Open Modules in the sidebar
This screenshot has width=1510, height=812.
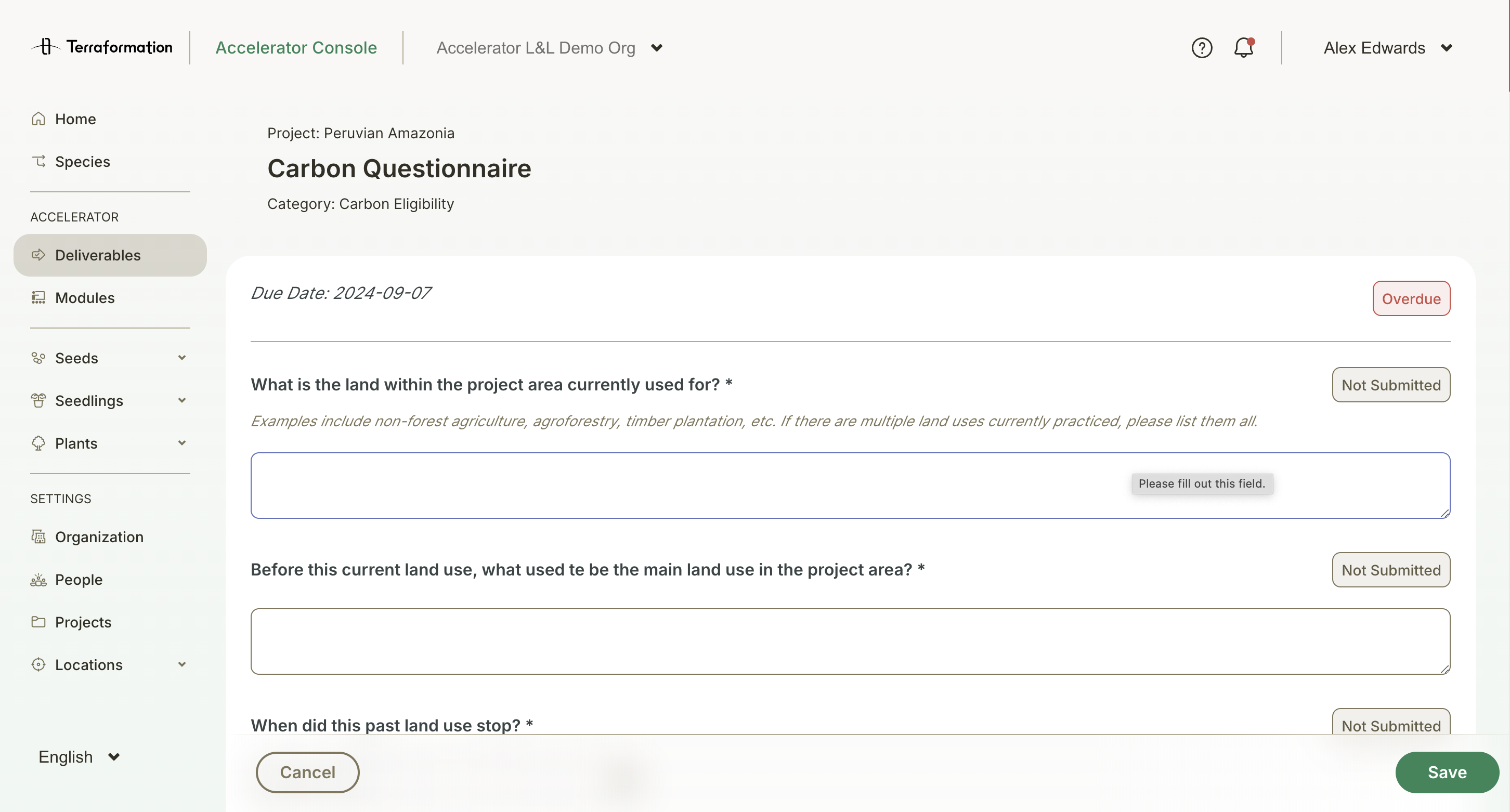click(110, 298)
